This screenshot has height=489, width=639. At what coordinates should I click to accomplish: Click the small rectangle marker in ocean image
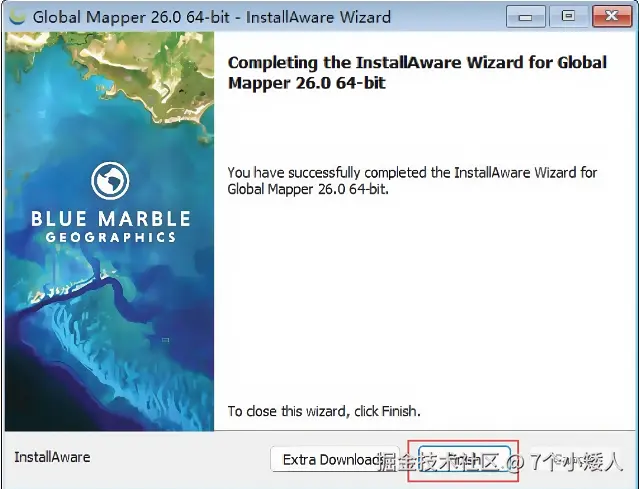tap(165, 339)
